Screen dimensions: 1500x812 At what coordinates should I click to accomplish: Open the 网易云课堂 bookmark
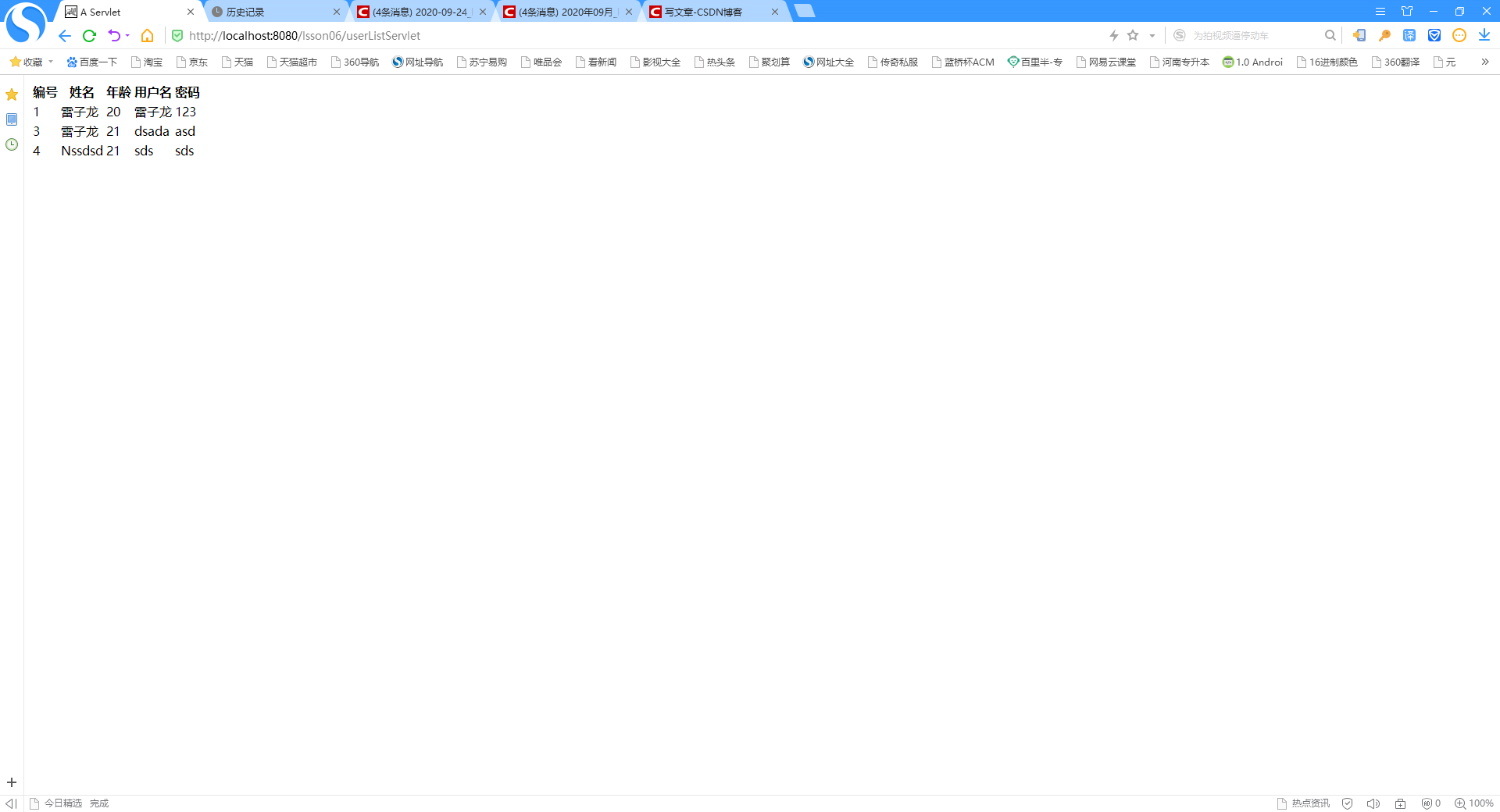(x=1105, y=62)
